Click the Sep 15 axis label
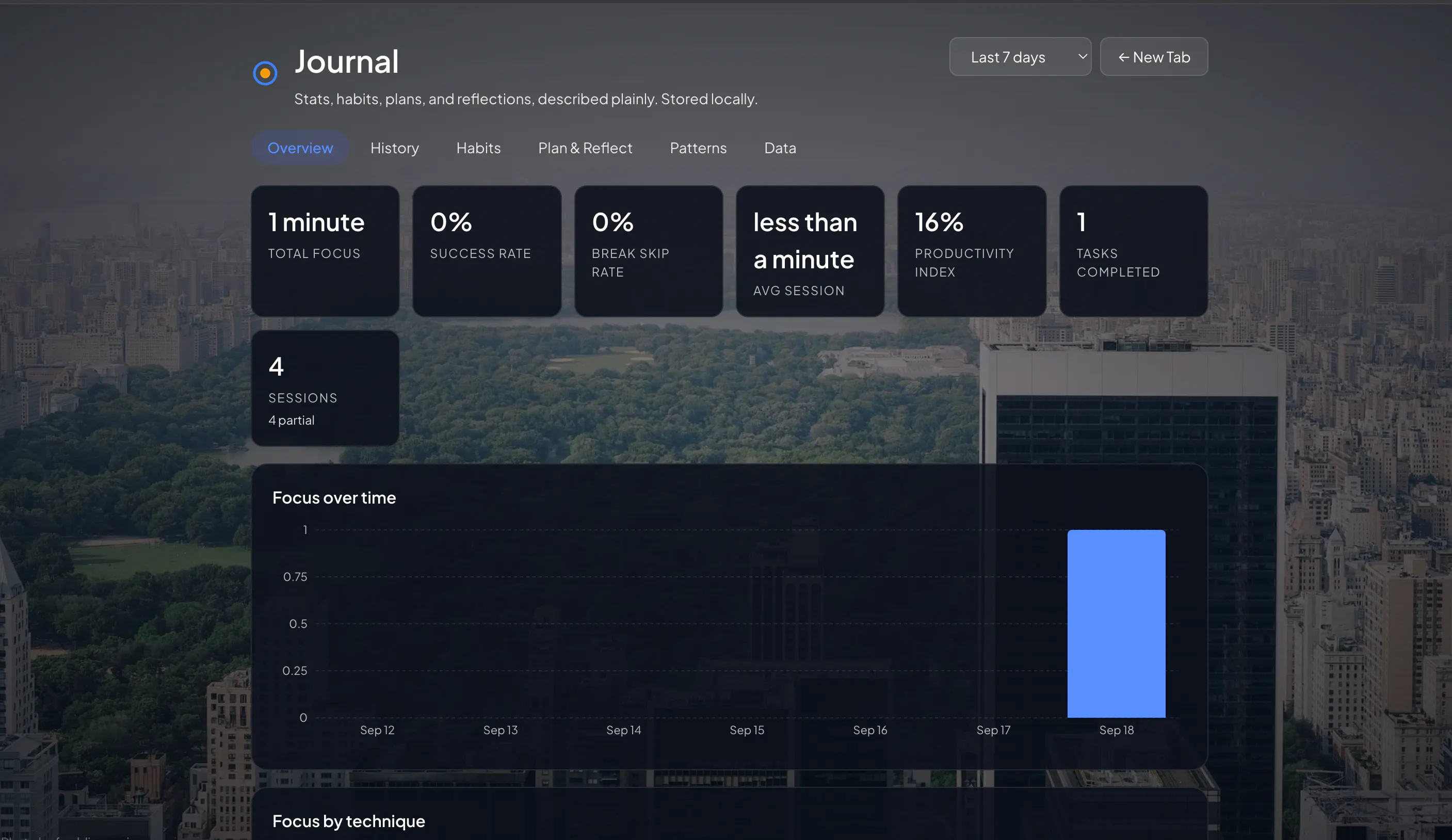This screenshot has width=1452, height=840. 747,731
